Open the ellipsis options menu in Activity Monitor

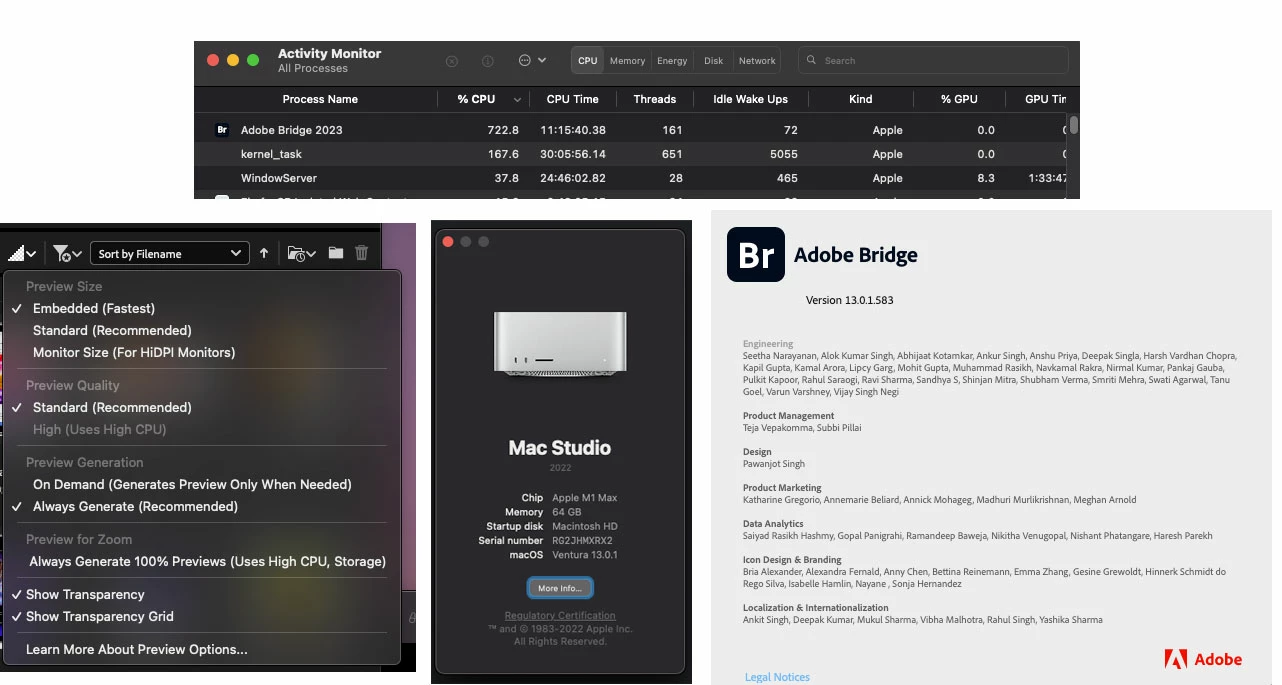pyautogui.click(x=532, y=61)
